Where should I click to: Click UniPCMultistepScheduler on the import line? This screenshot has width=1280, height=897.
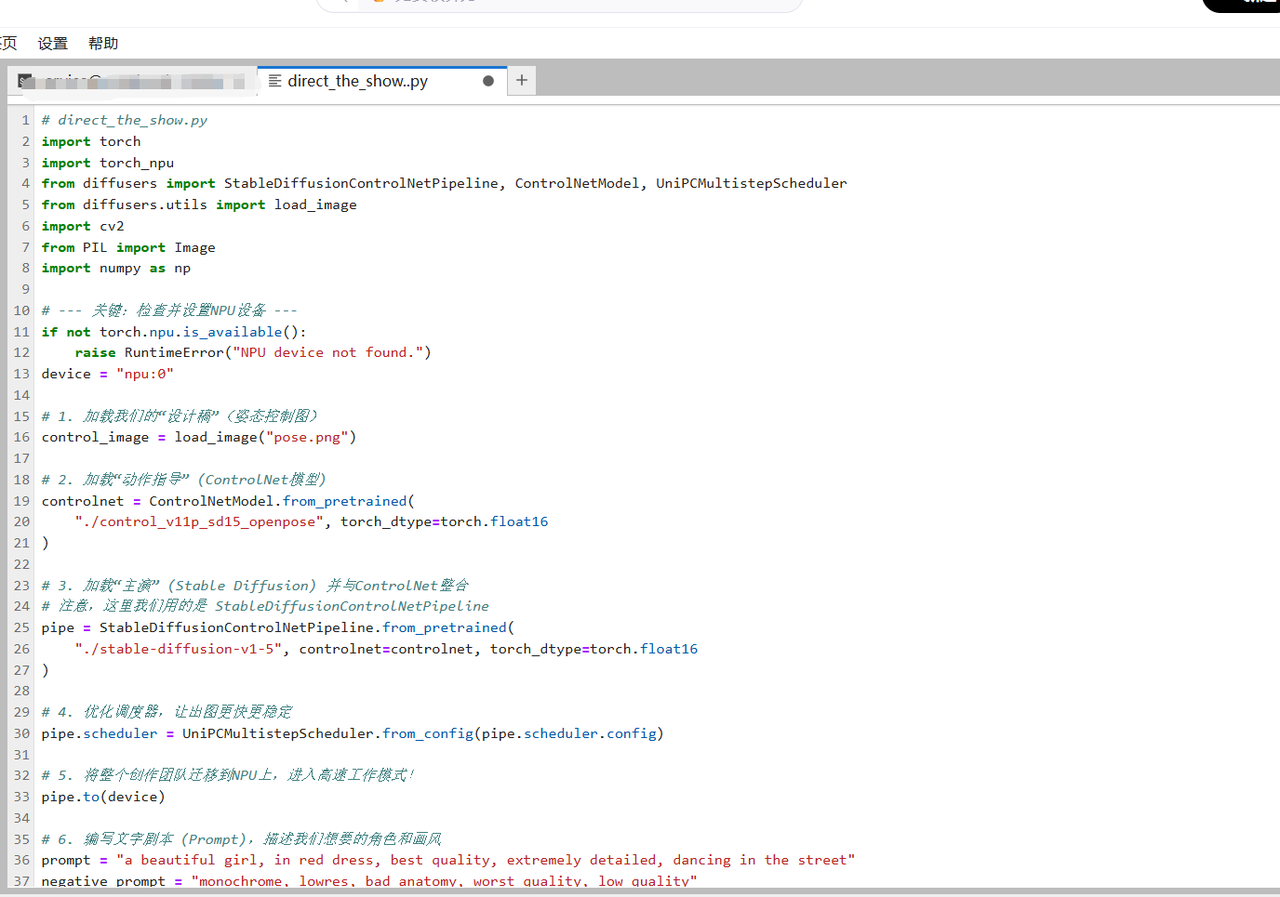pos(751,183)
